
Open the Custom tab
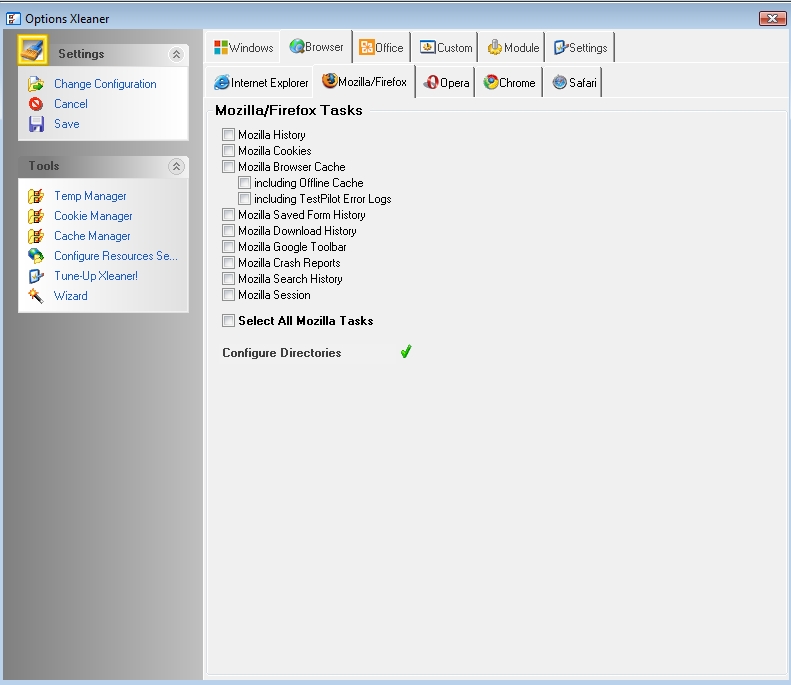(446, 47)
